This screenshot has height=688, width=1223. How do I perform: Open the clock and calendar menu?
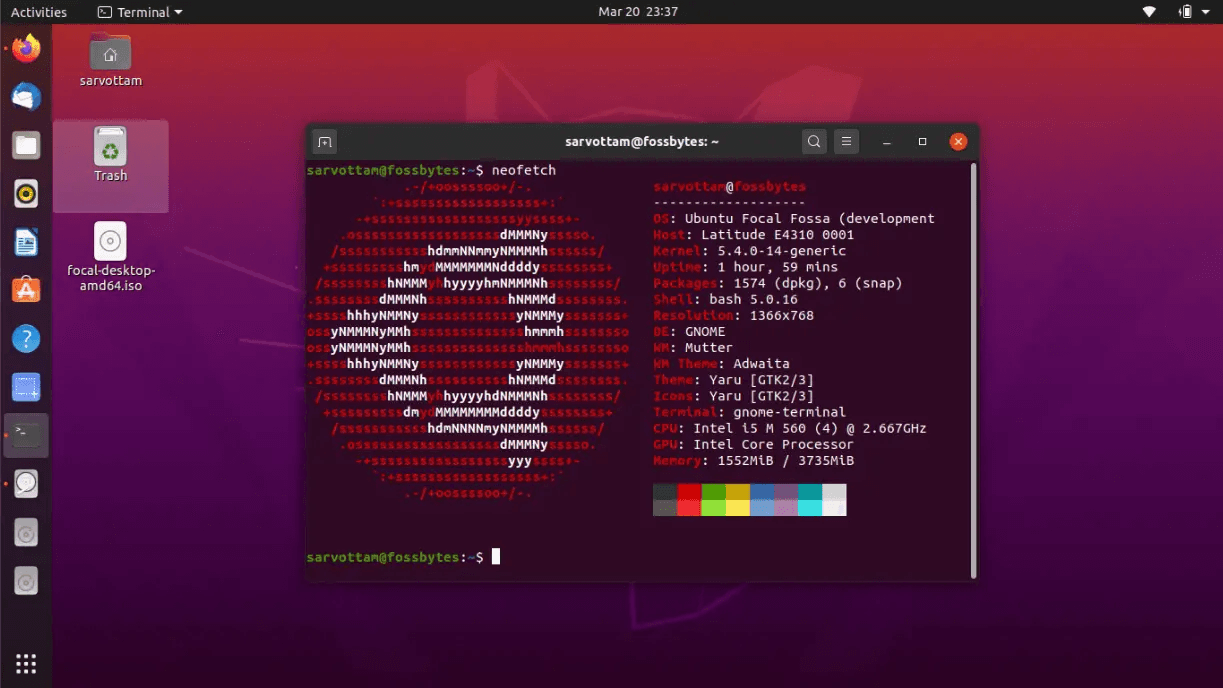coord(638,12)
